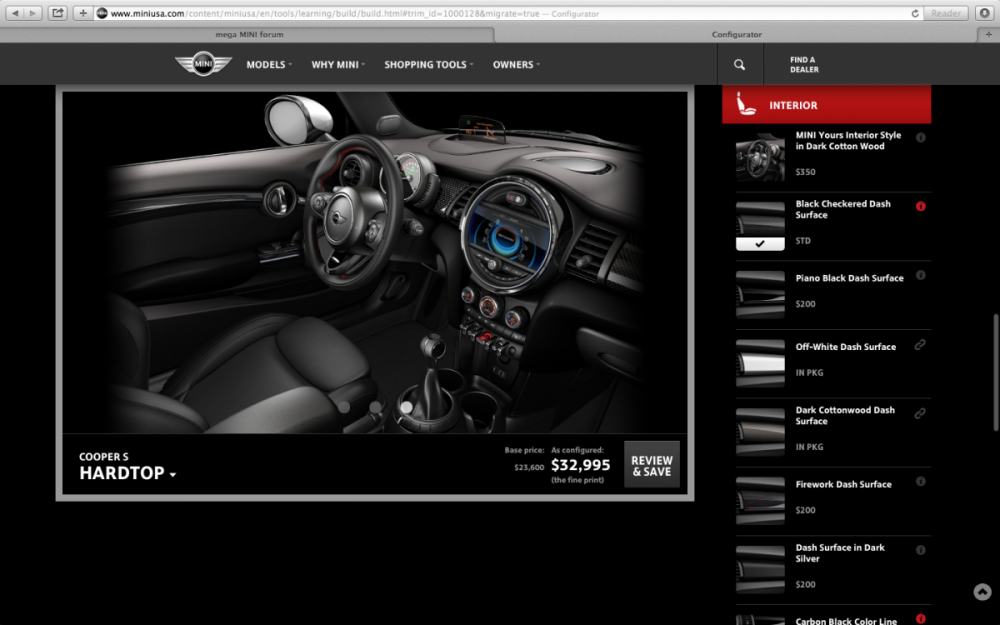Reload the page with refresh icon
The height and width of the screenshot is (625, 1000).
click(915, 13)
